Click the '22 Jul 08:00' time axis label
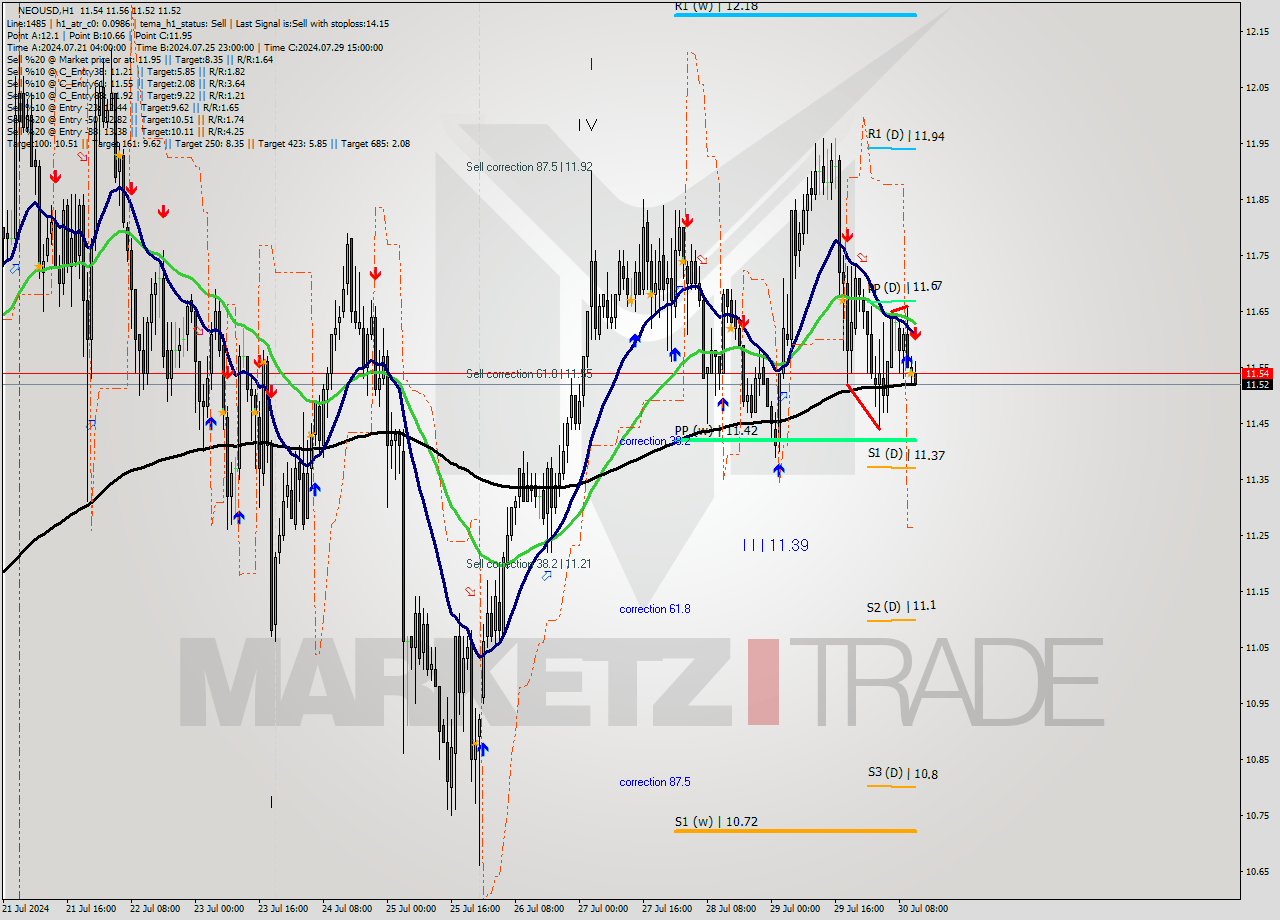This screenshot has width=1280, height=920. [154, 909]
